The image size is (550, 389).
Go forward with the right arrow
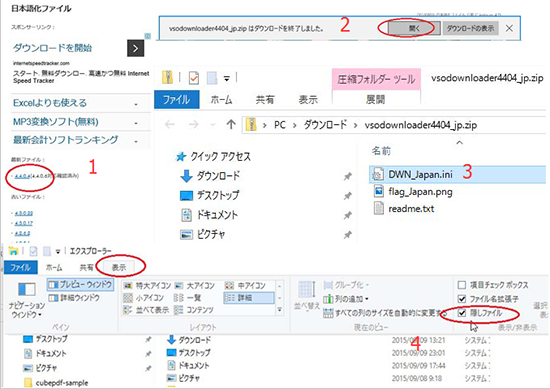(193, 124)
